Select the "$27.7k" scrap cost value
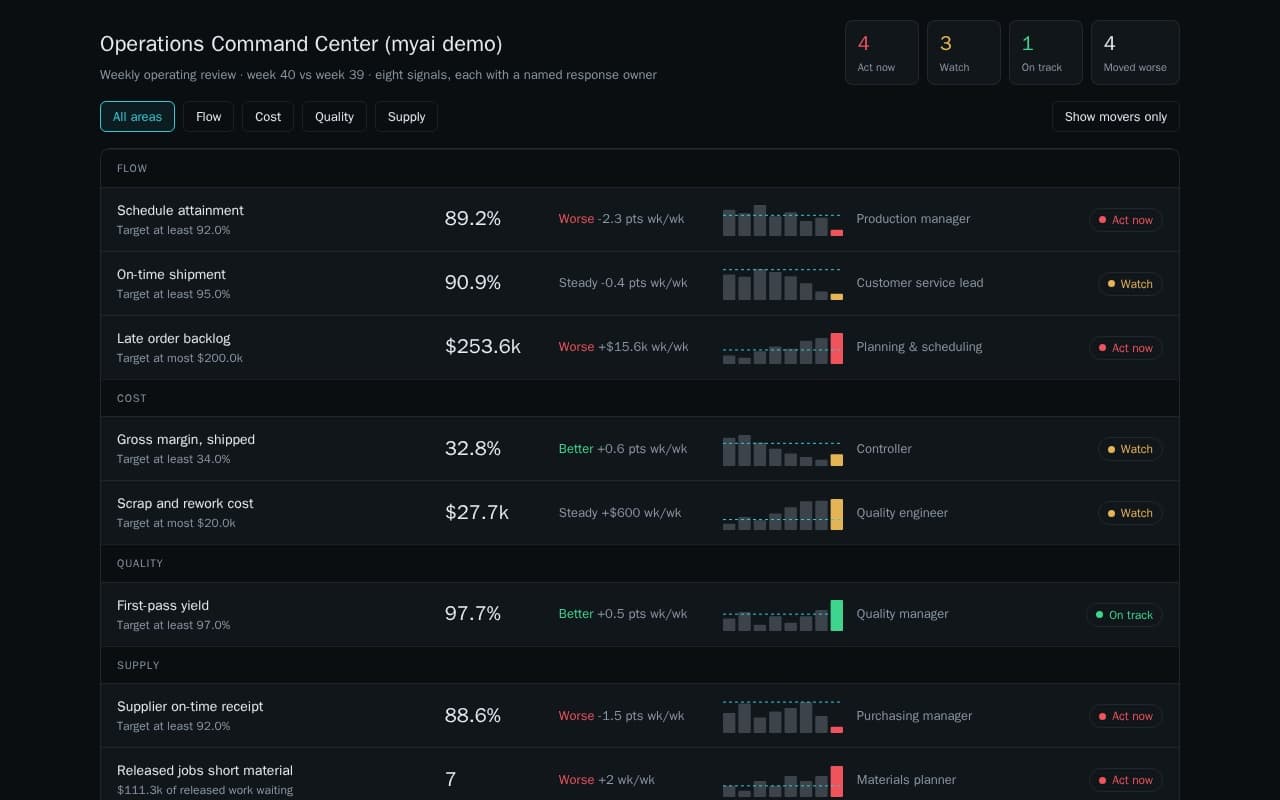The height and width of the screenshot is (800, 1280). click(x=477, y=512)
